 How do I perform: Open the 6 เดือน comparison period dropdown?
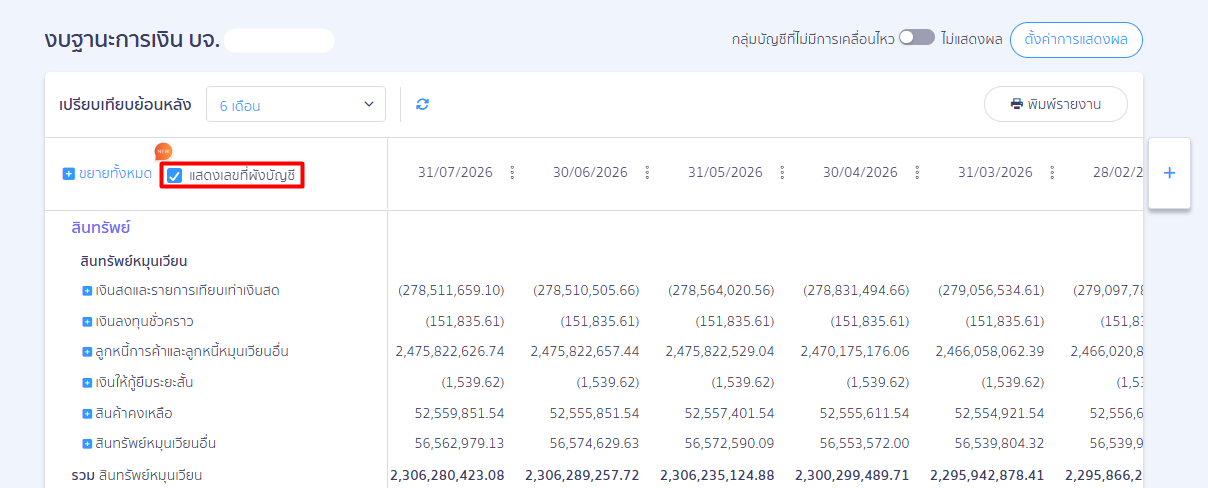(296, 104)
